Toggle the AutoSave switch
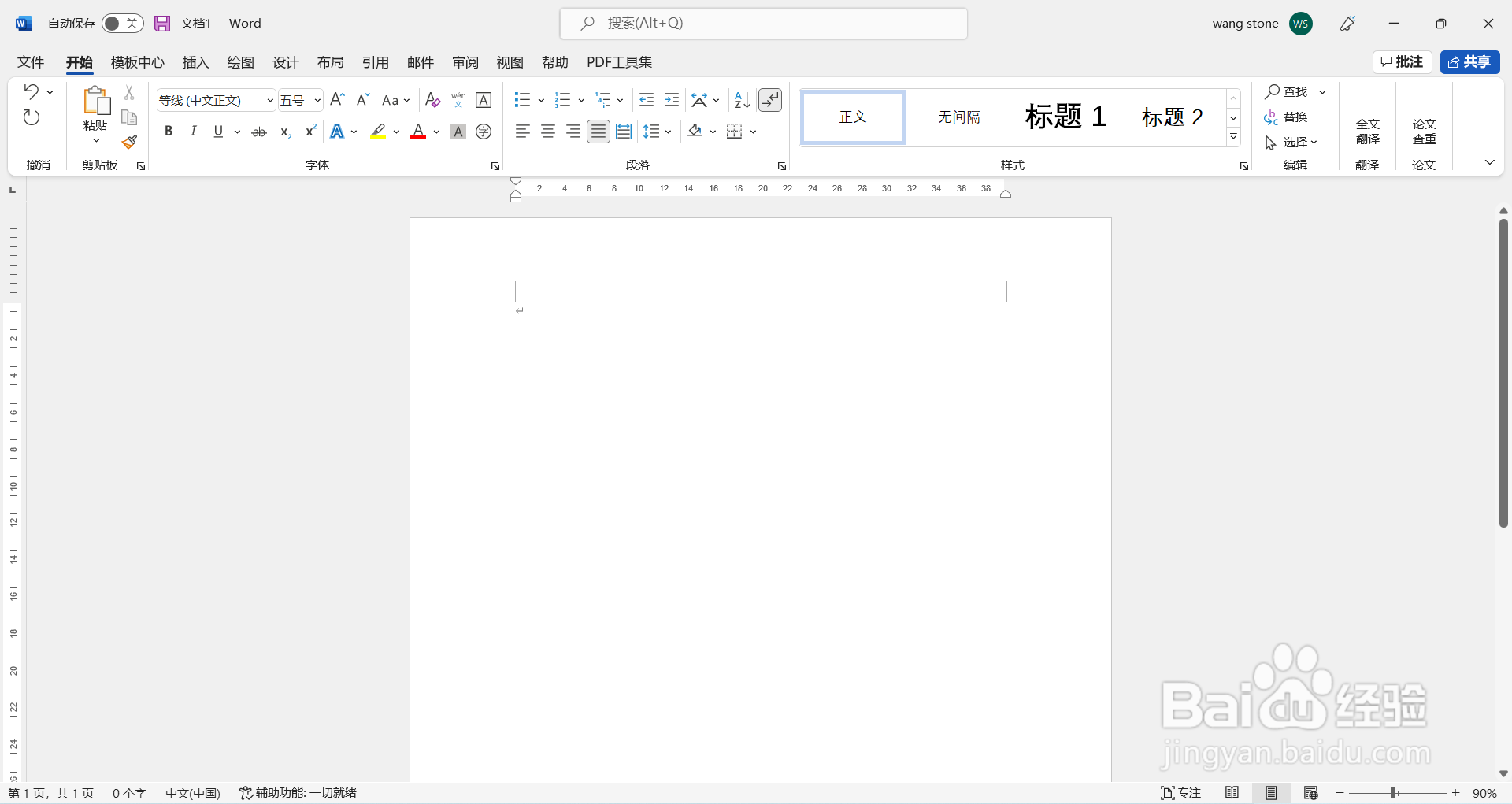Viewport: 1512px width, 804px height. coord(122,24)
